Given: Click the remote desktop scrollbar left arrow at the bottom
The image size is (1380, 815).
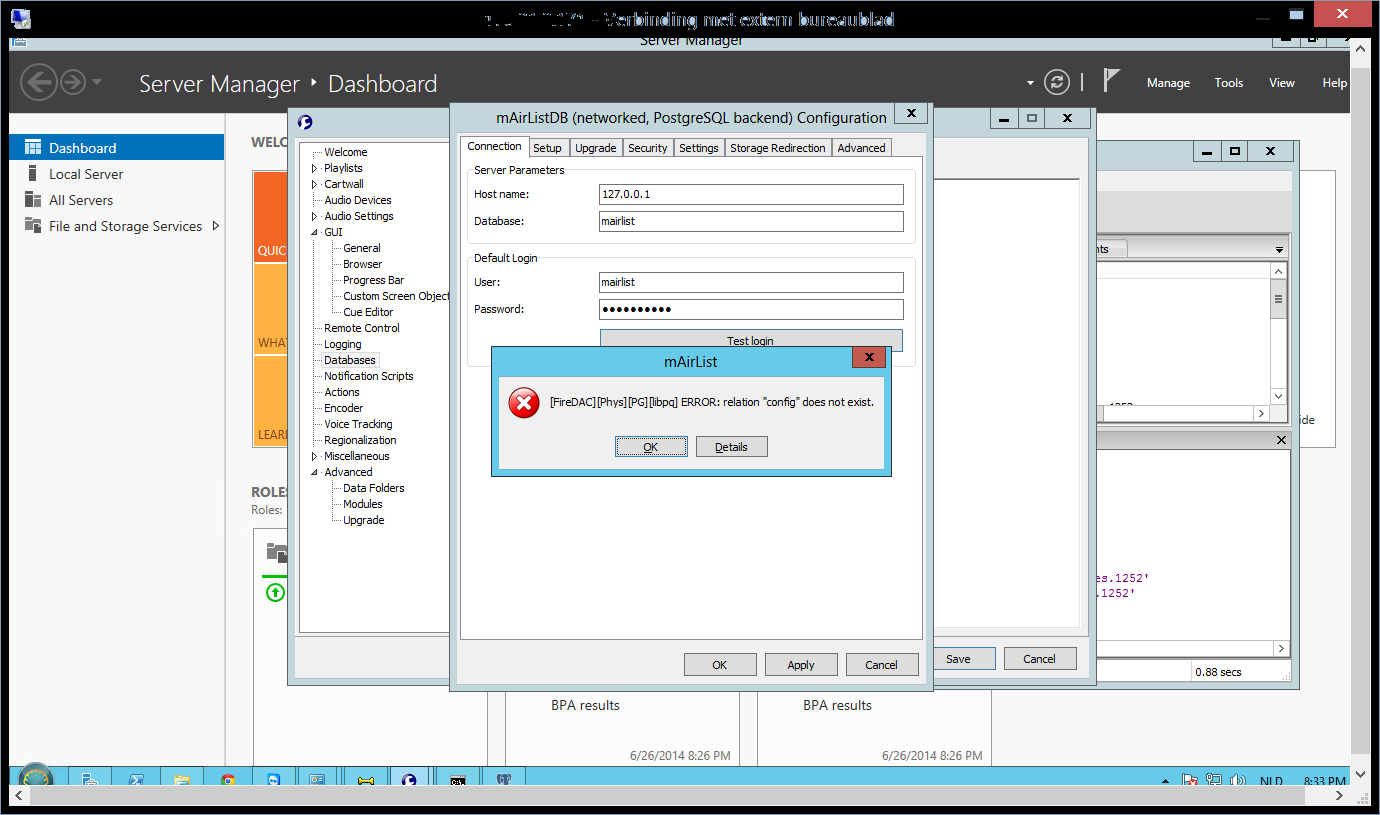Looking at the screenshot, I should [17, 796].
